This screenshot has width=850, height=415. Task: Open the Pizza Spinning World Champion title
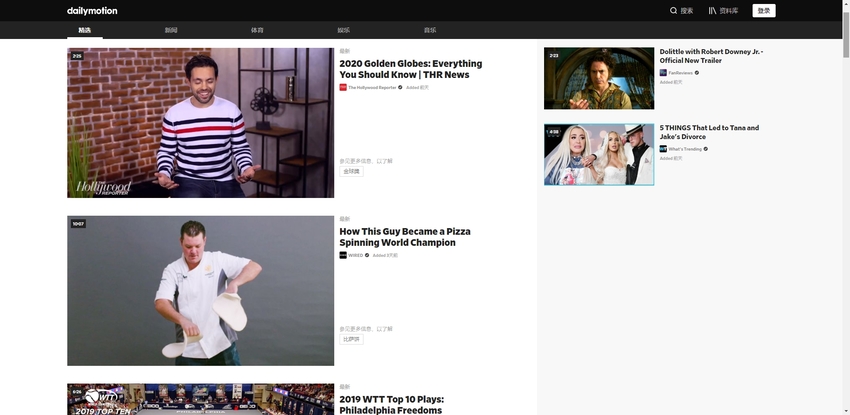405,237
